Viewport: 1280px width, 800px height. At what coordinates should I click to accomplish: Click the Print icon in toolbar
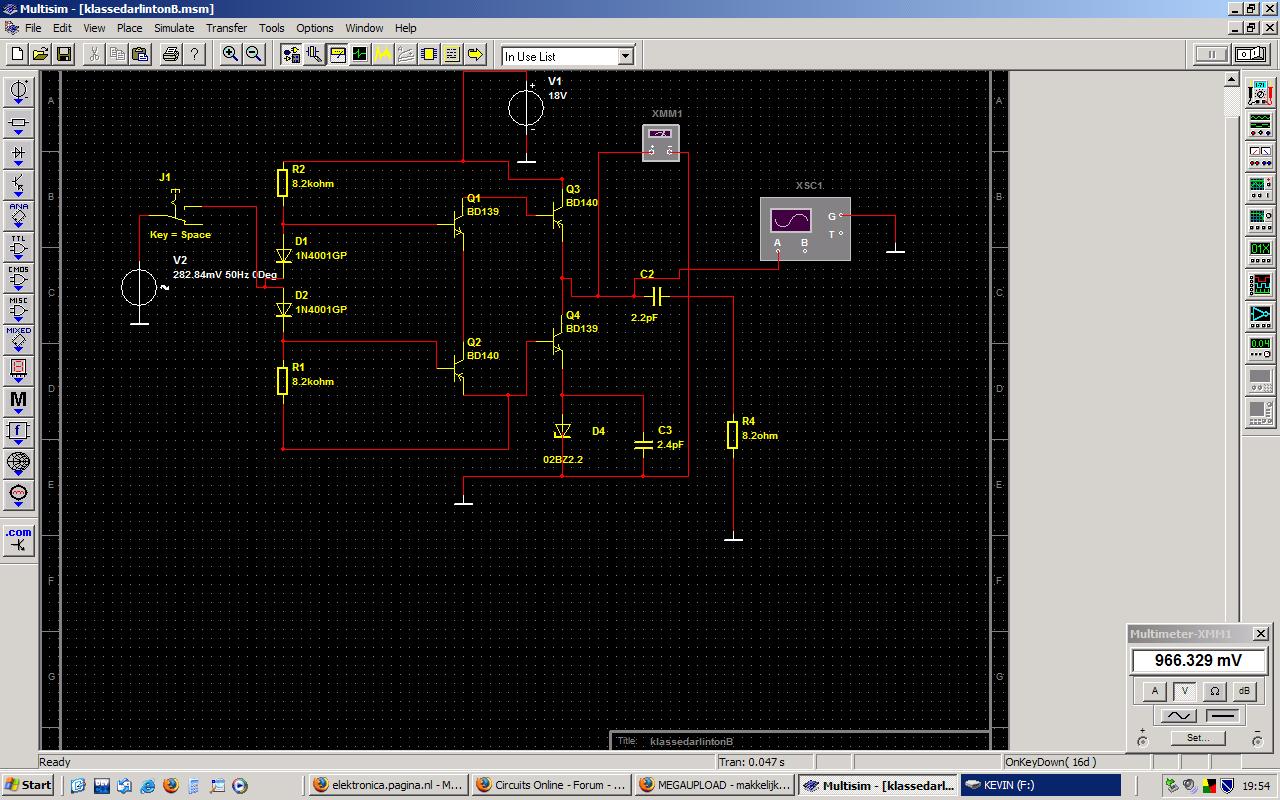tap(170, 54)
